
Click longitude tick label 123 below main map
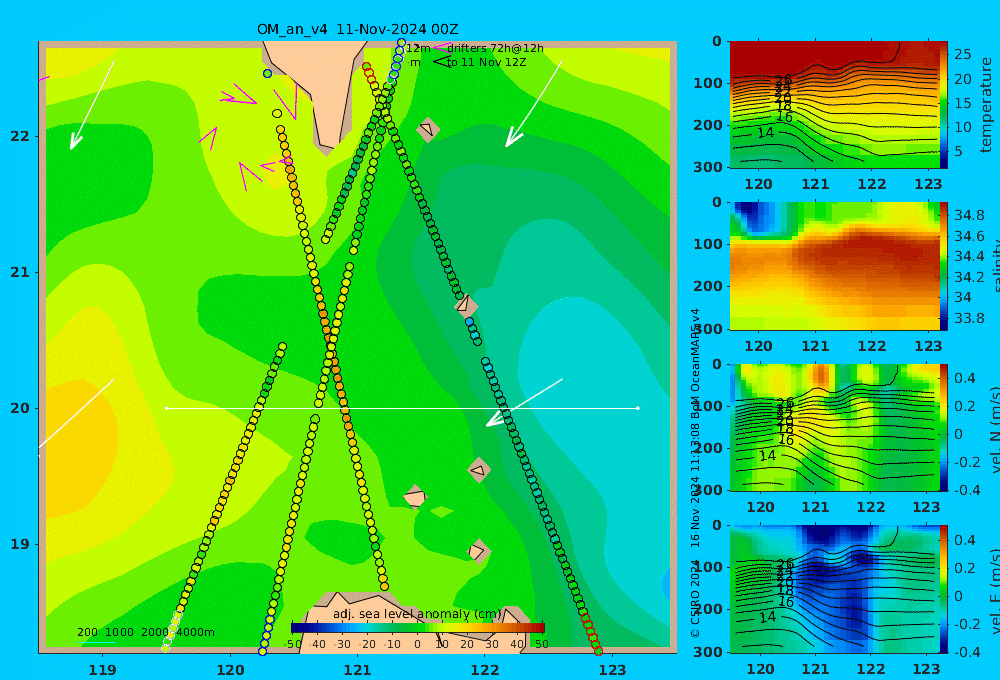(x=613, y=670)
